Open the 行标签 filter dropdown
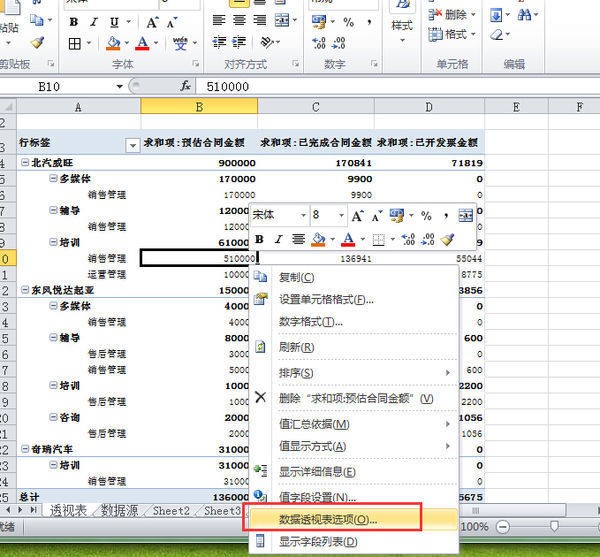 [132, 145]
